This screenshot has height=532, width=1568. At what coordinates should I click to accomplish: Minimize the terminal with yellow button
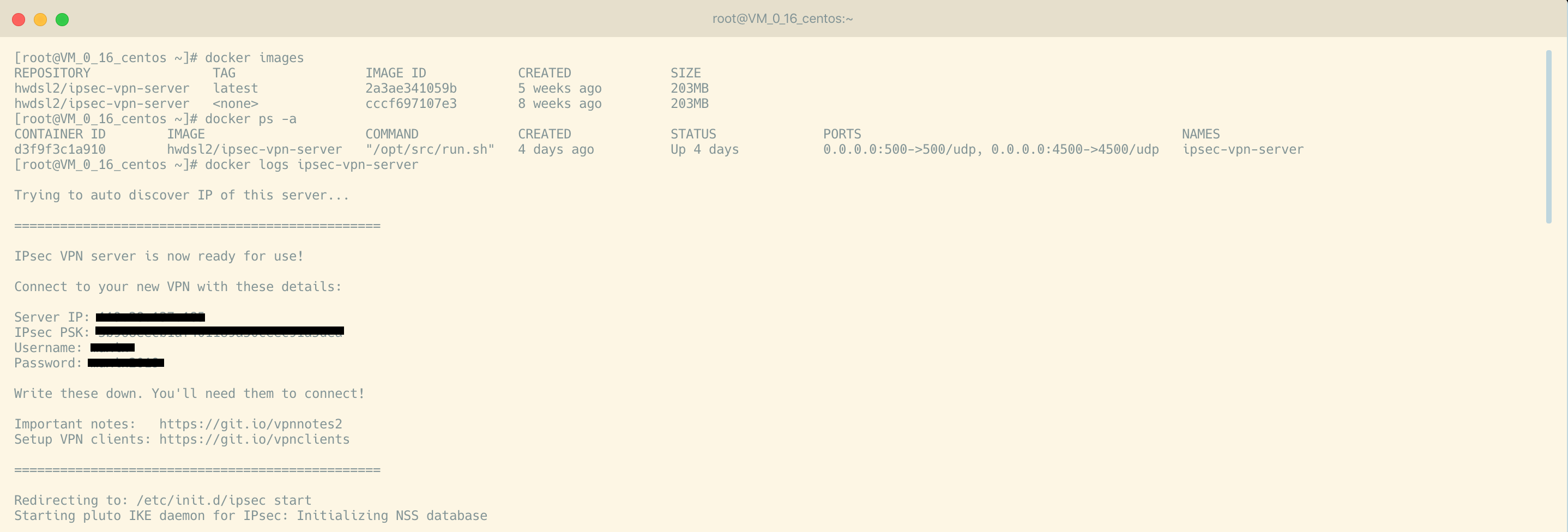click(x=40, y=20)
